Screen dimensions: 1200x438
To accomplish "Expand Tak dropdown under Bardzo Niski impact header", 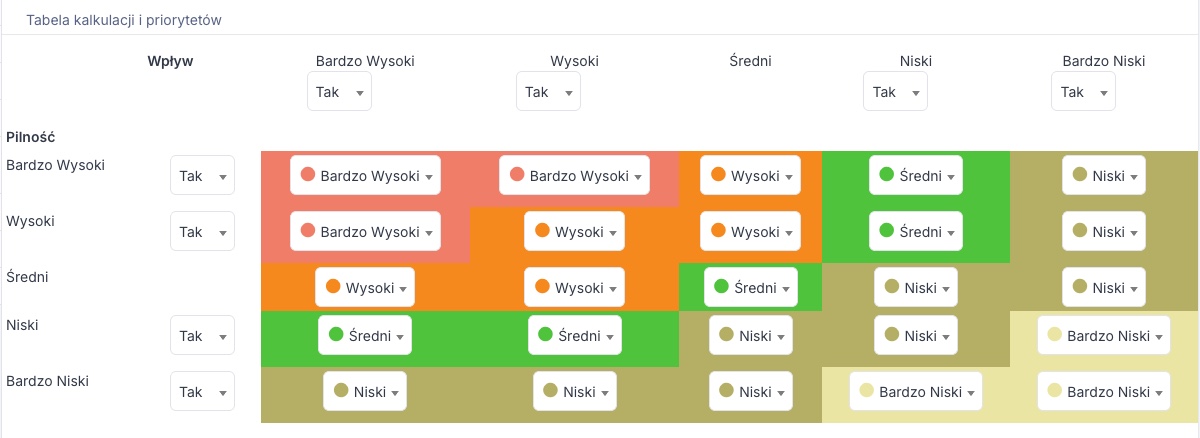I will [x=1083, y=92].
